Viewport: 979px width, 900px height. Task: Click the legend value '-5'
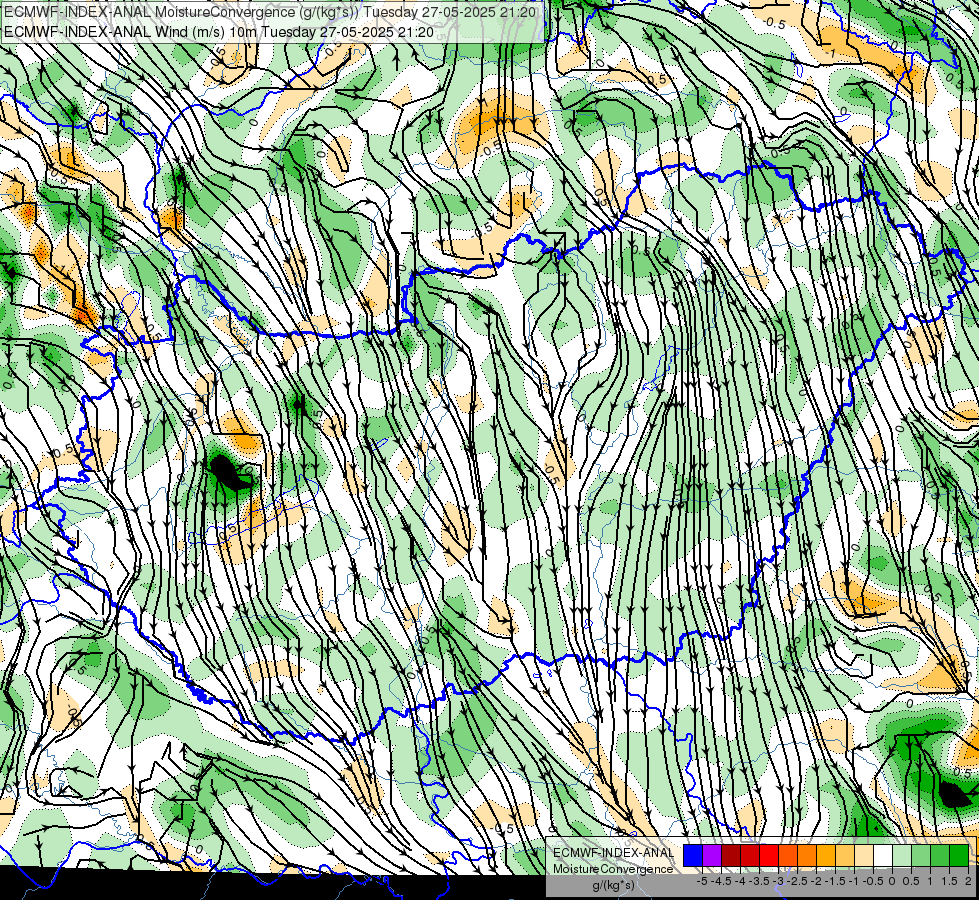pos(702,881)
